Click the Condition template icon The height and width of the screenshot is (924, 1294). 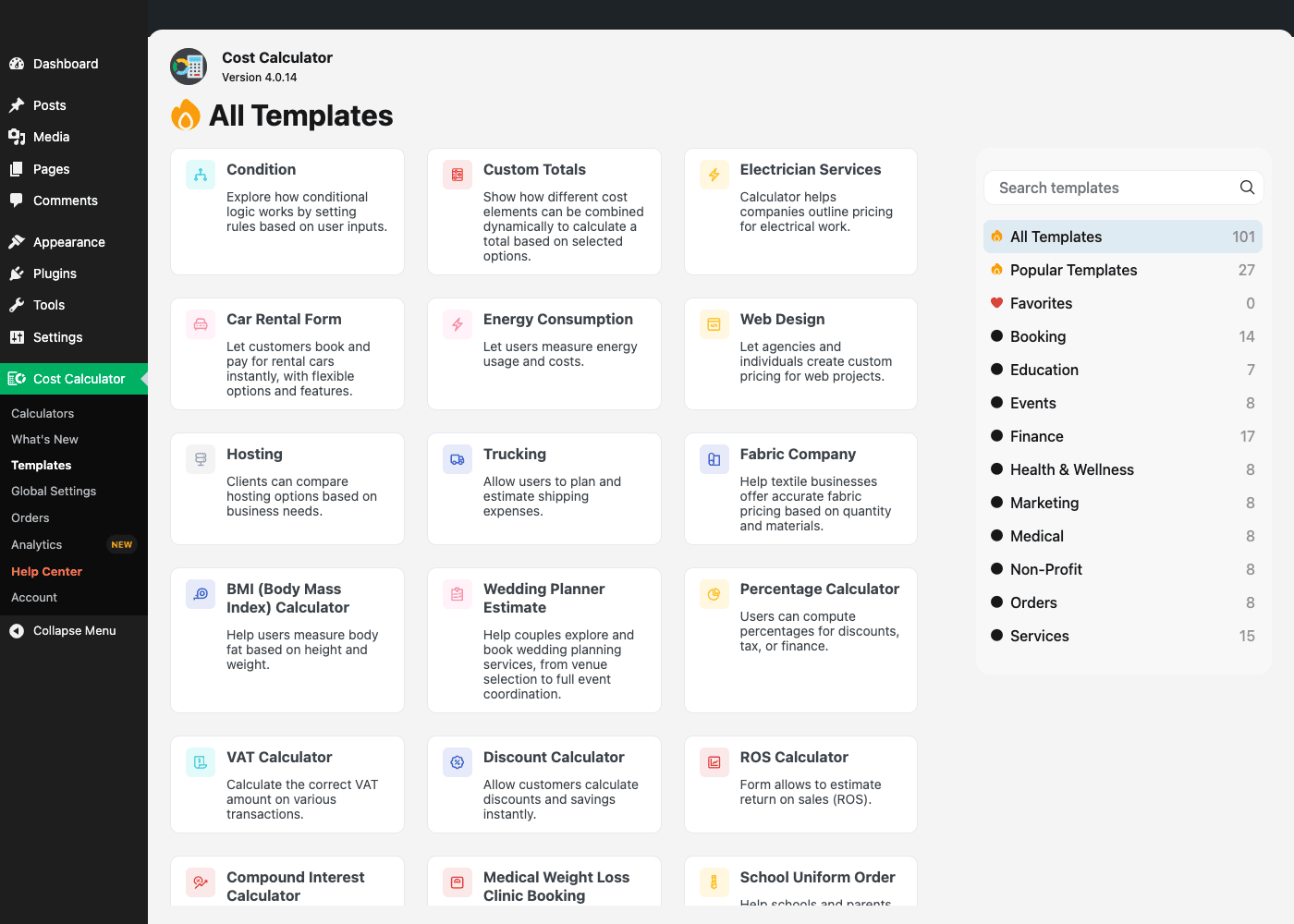pyautogui.click(x=201, y=175)
